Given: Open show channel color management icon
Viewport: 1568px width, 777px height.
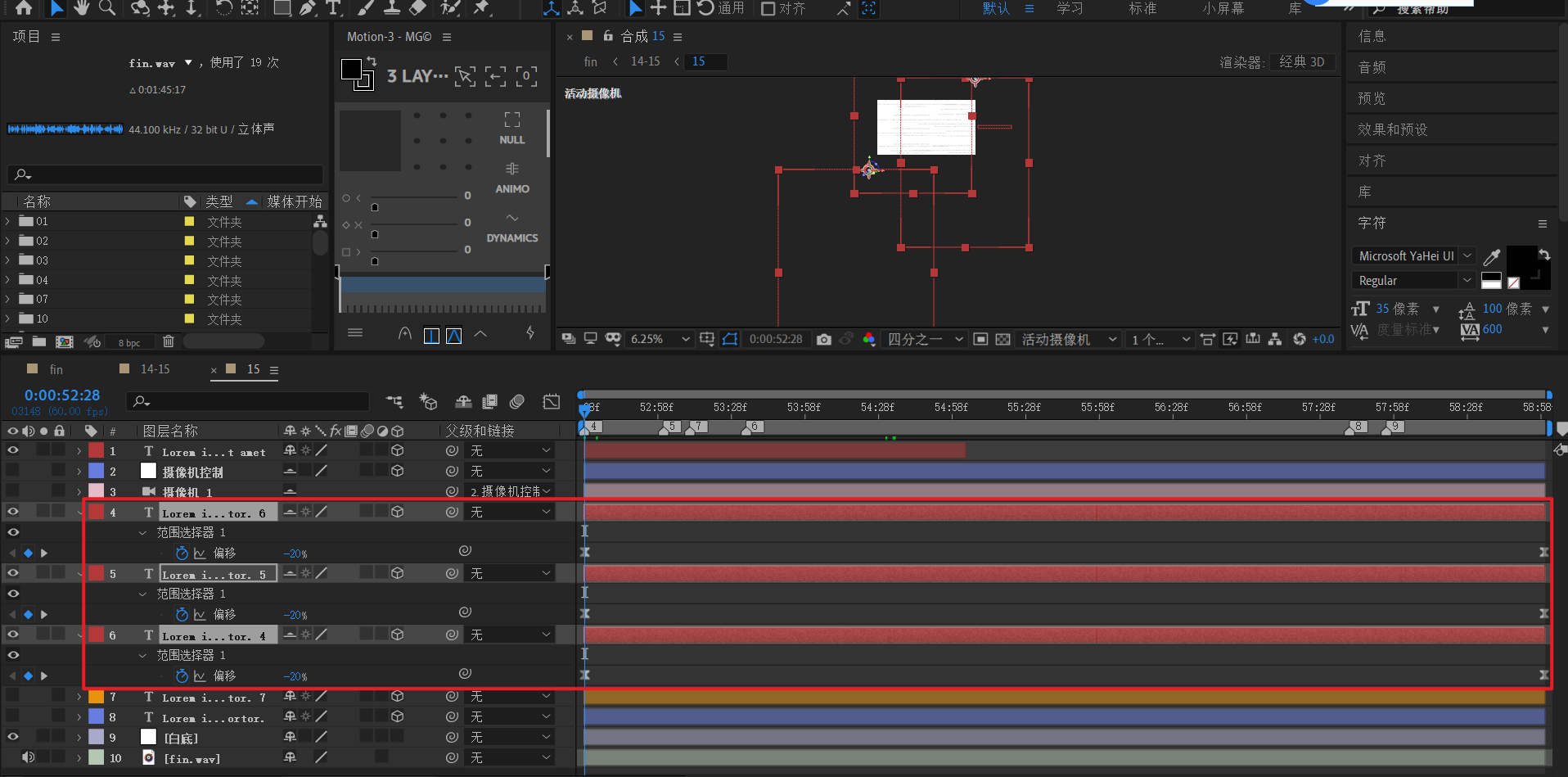Looking at the screenshot, I should (x=869, y=339).
